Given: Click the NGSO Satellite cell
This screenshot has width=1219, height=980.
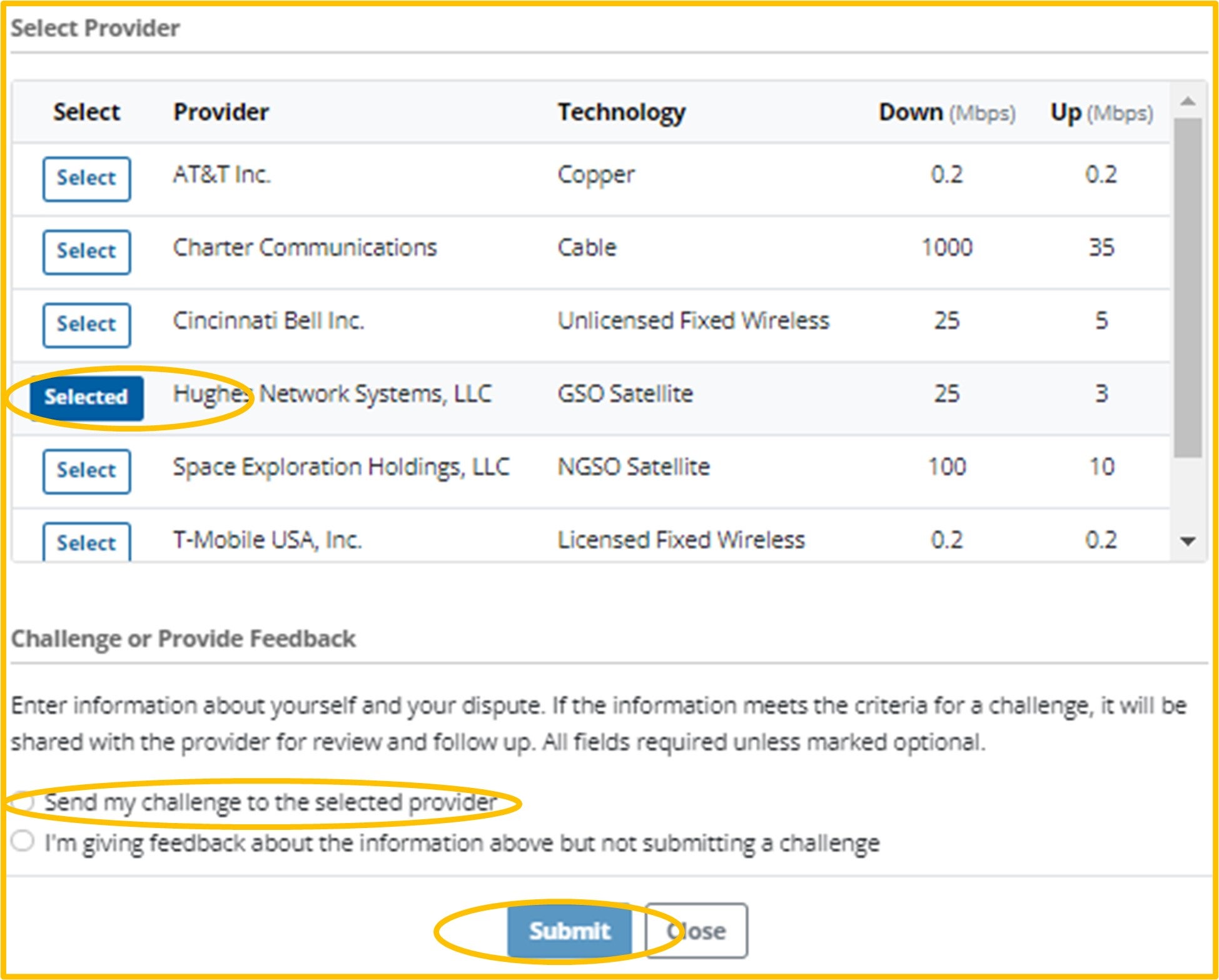Looking at the screenshot, I should [x=634, y=467].
